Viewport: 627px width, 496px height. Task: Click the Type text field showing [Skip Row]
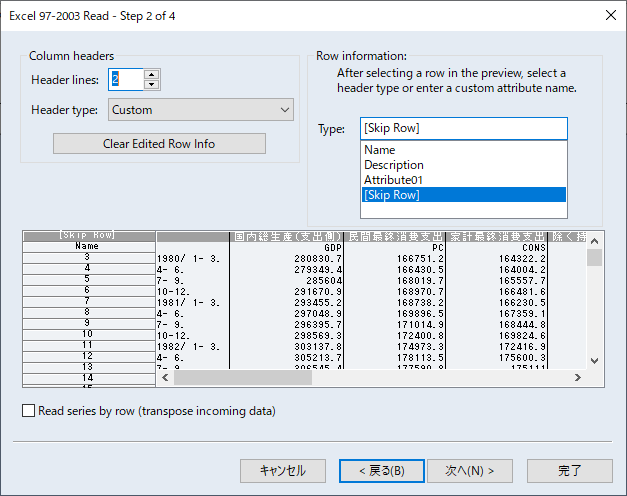(463, 128)
